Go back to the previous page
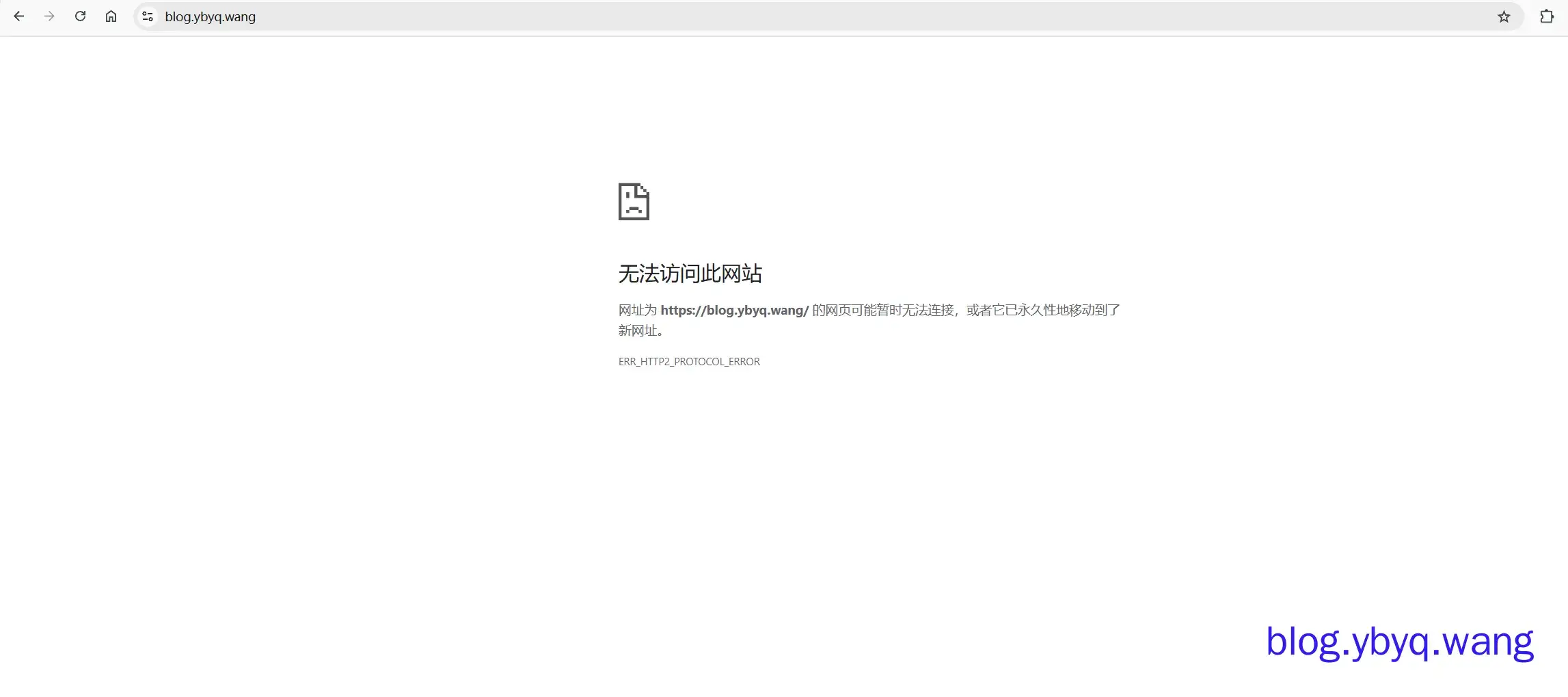 [18, 16]
